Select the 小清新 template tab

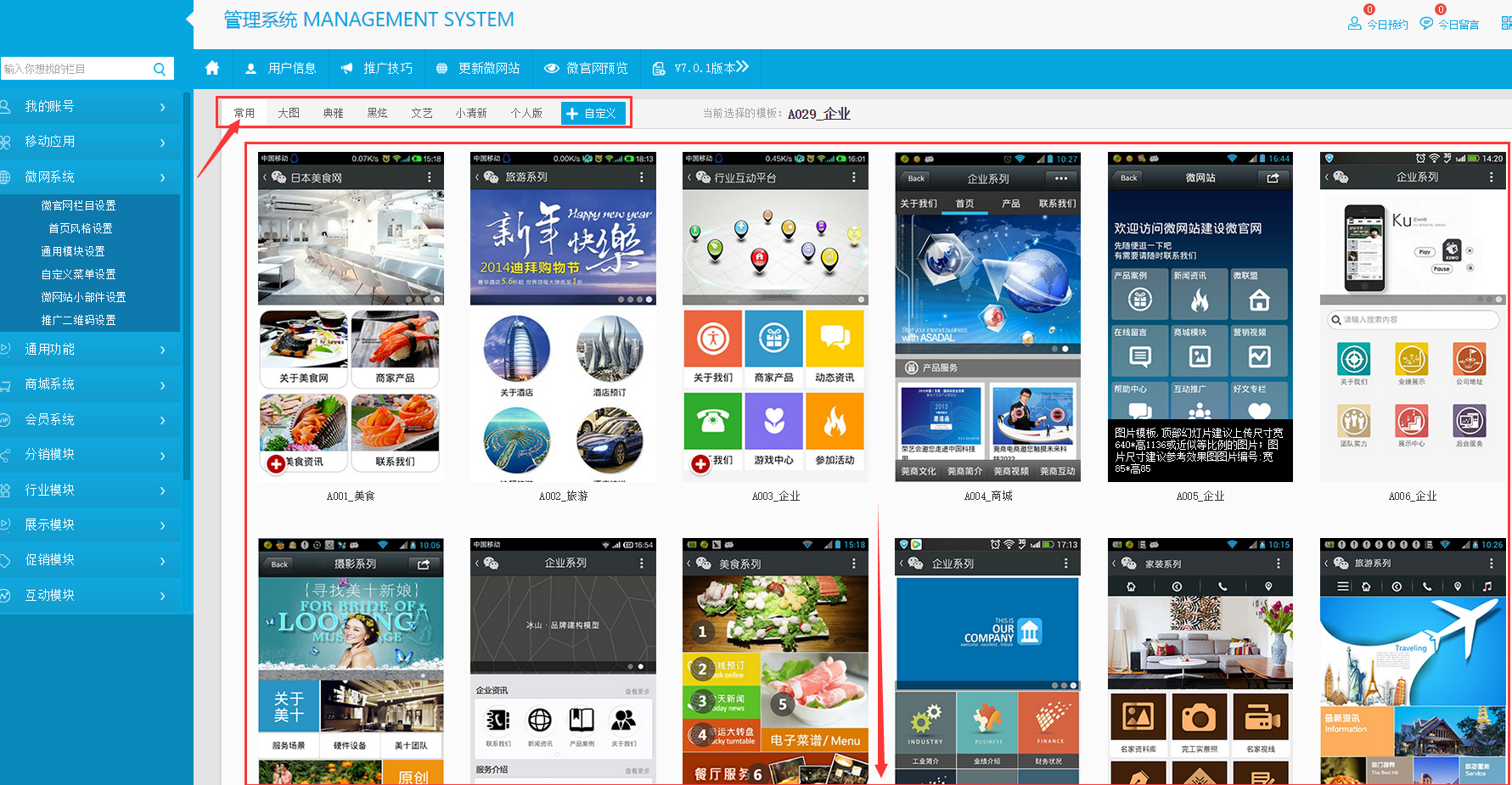coord(471,113)
